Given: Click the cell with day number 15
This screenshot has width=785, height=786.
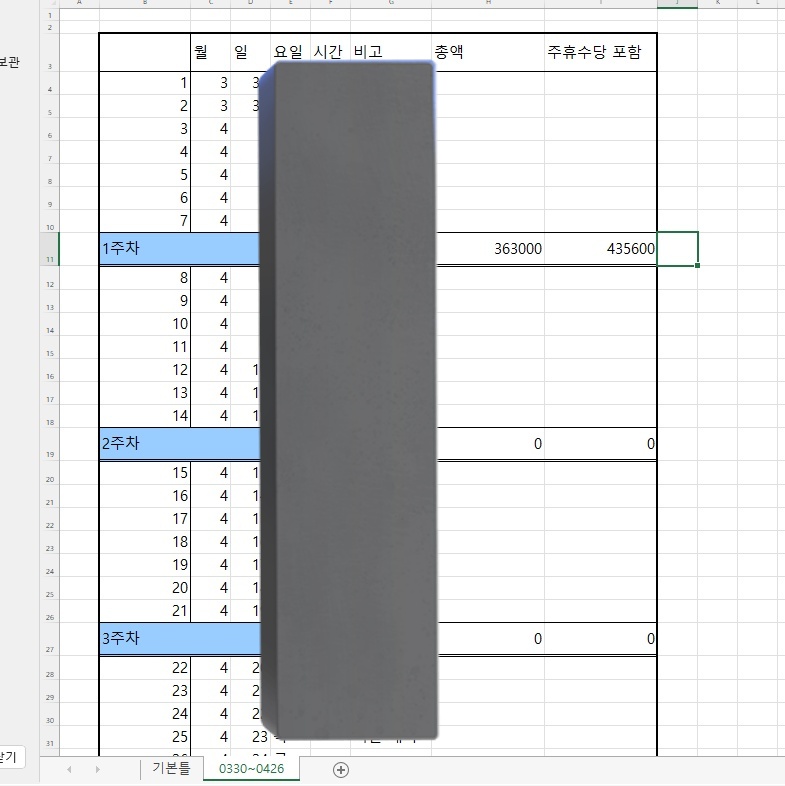Looking at the screenshot, I should point(145,473).
